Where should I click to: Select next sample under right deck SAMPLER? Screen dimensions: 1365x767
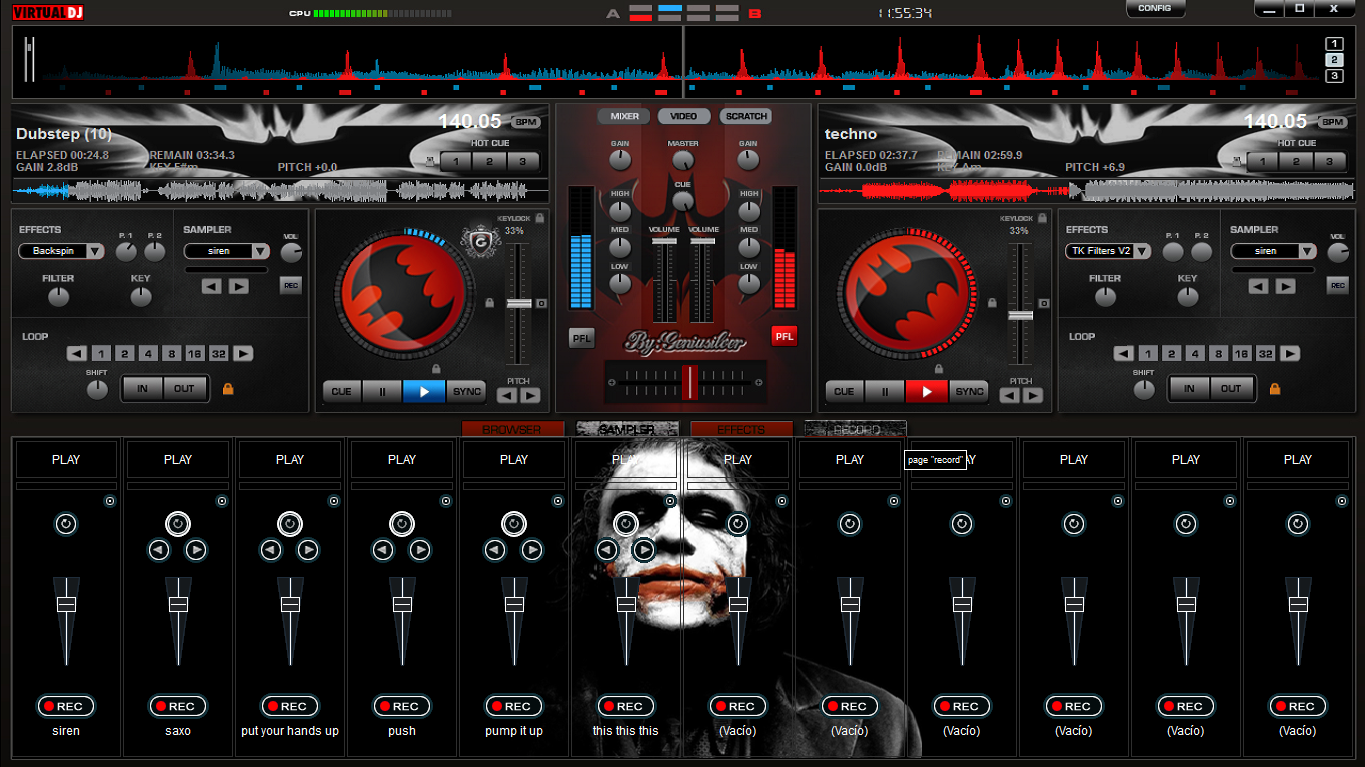(x=1285, y=287)
